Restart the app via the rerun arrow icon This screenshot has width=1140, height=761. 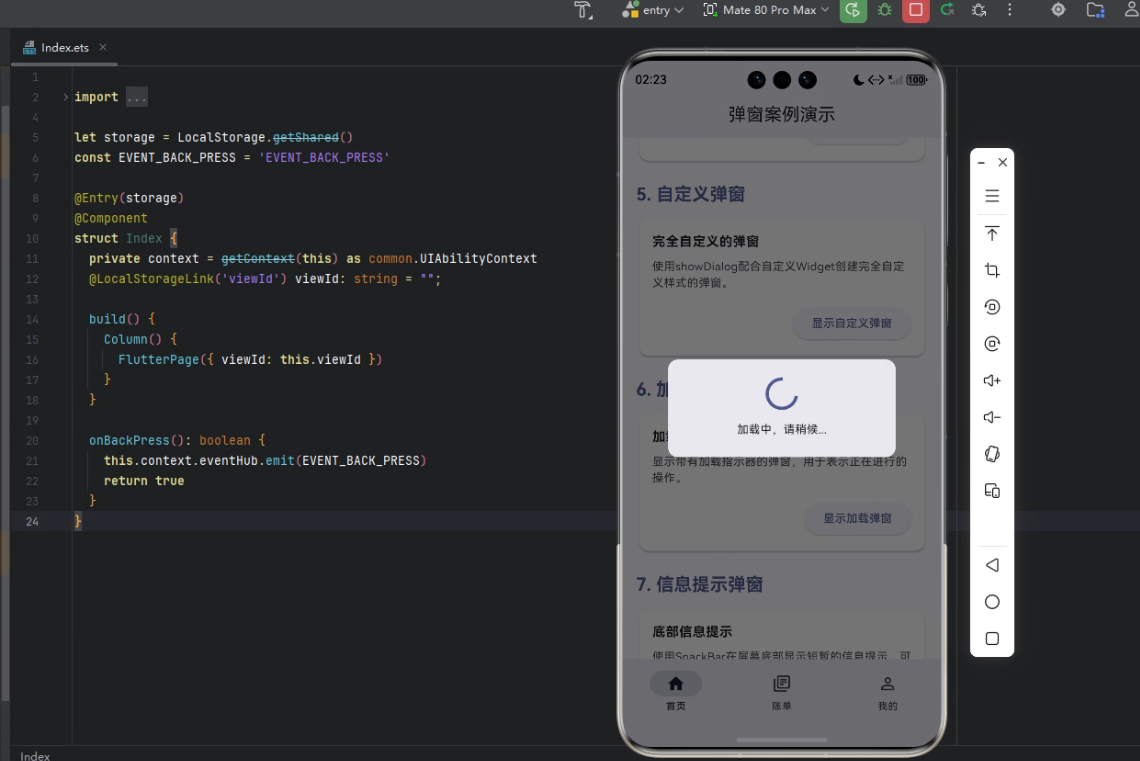tap(946, 10)
